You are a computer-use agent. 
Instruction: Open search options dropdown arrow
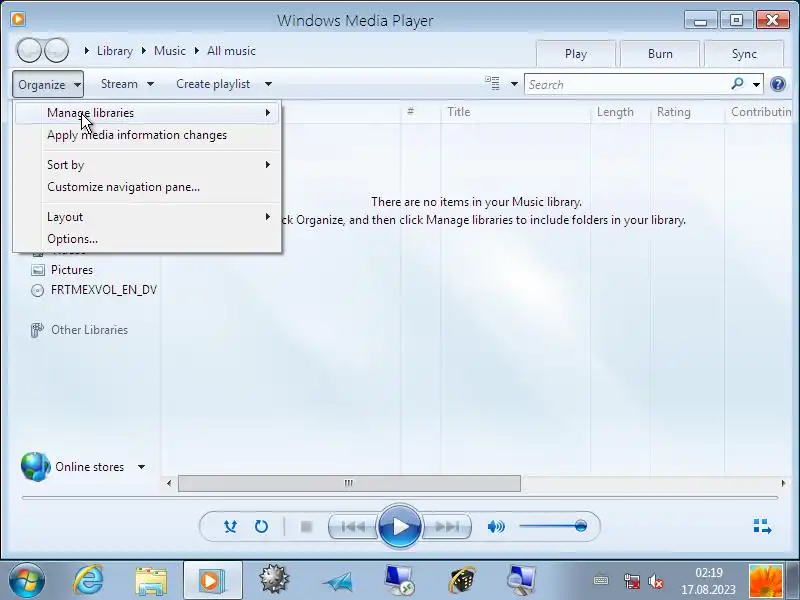click(756, 84)
